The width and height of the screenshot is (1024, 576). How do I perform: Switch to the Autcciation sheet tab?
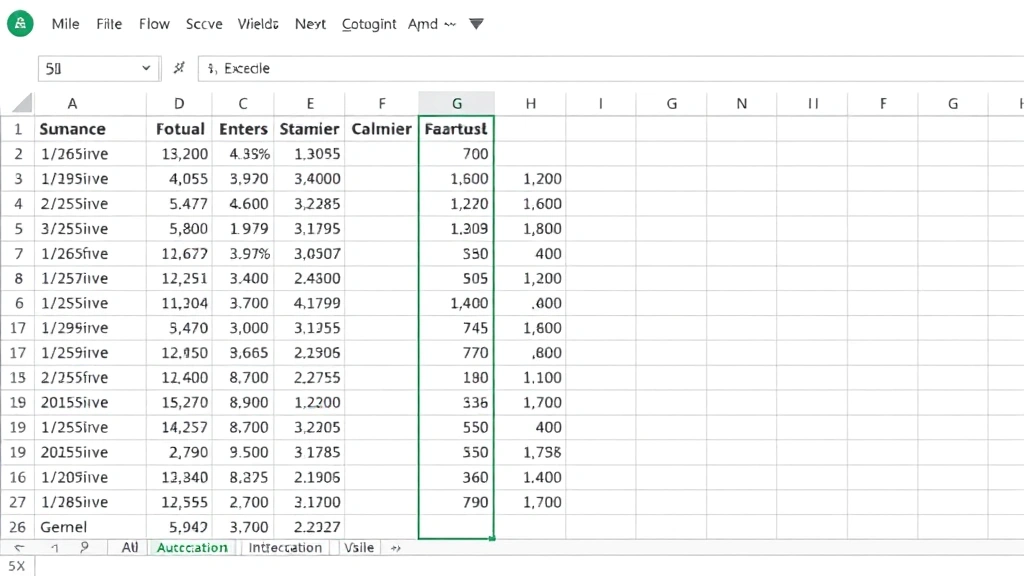(192, 548)
